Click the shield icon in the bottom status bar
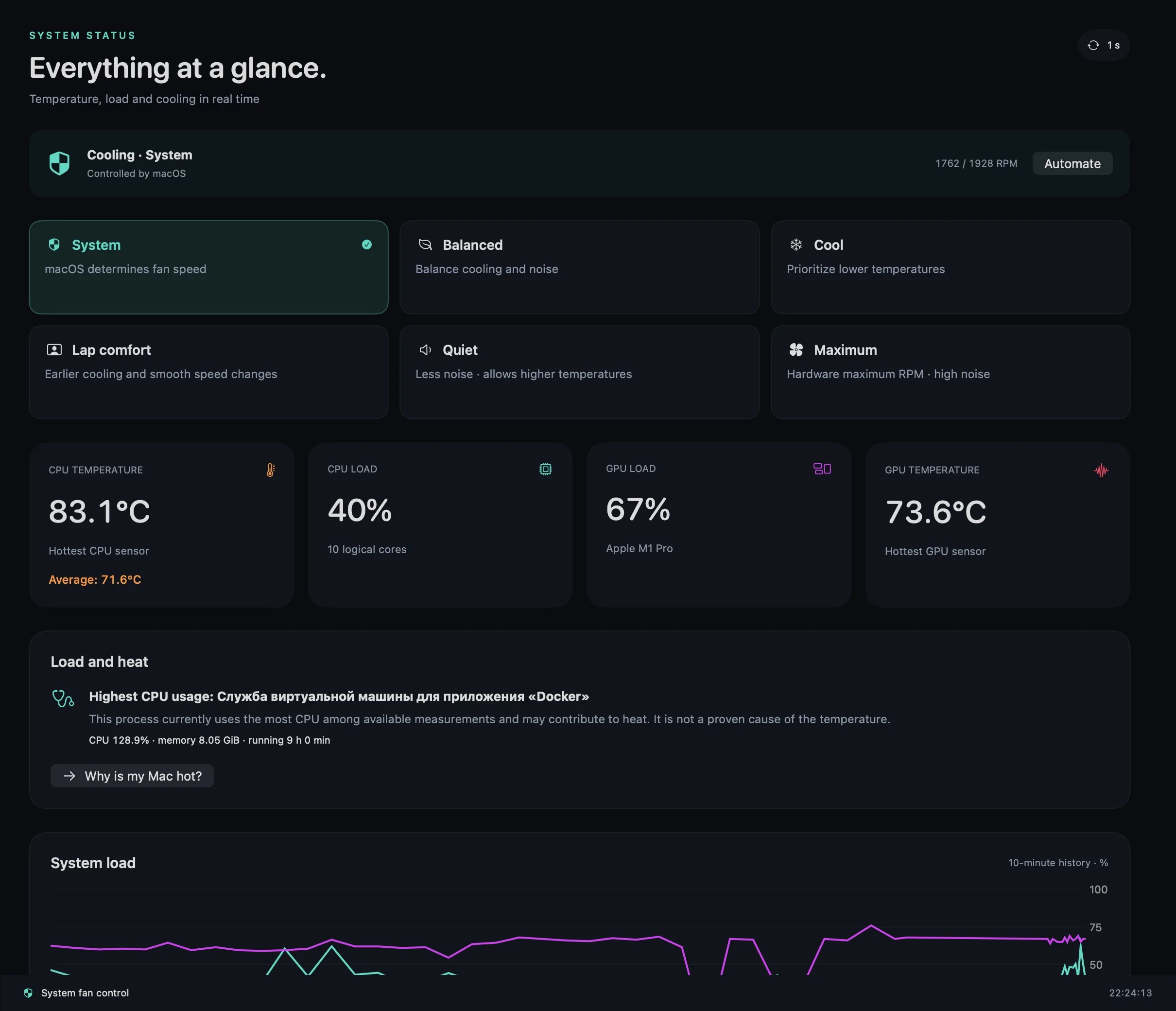Viewport: 1176px width, 1011px height. [x=28, y=993]
